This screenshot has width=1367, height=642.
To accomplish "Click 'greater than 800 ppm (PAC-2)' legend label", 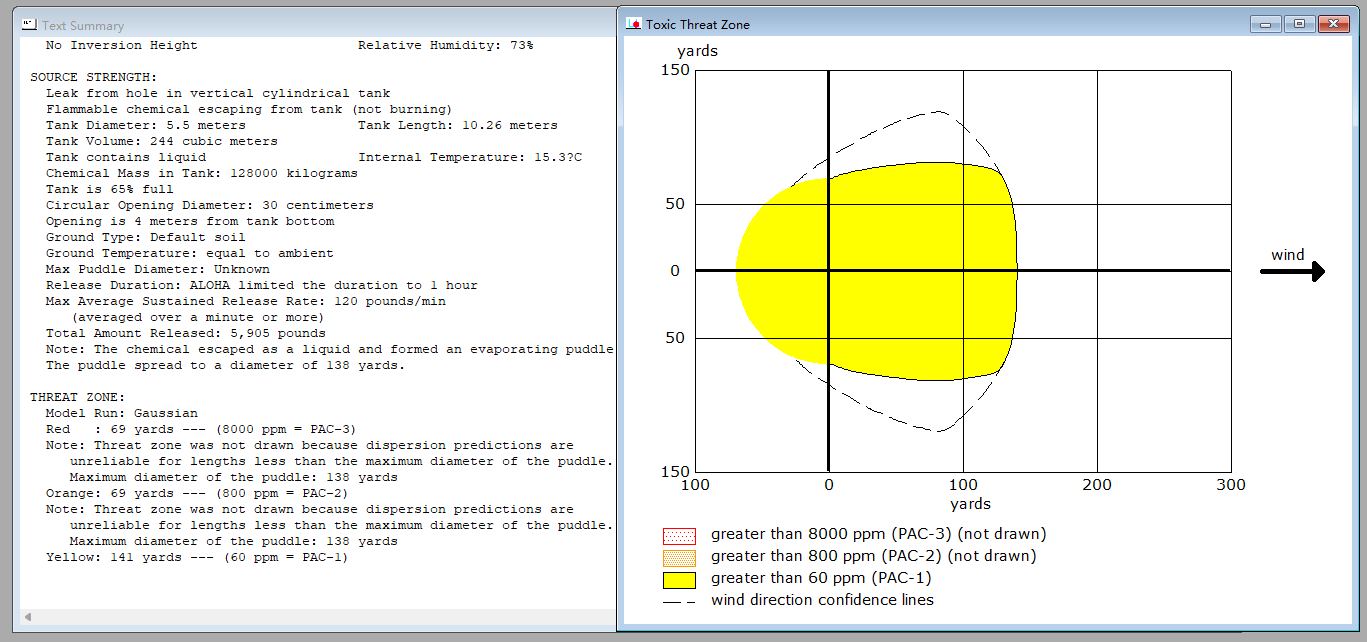I will 873,556.
